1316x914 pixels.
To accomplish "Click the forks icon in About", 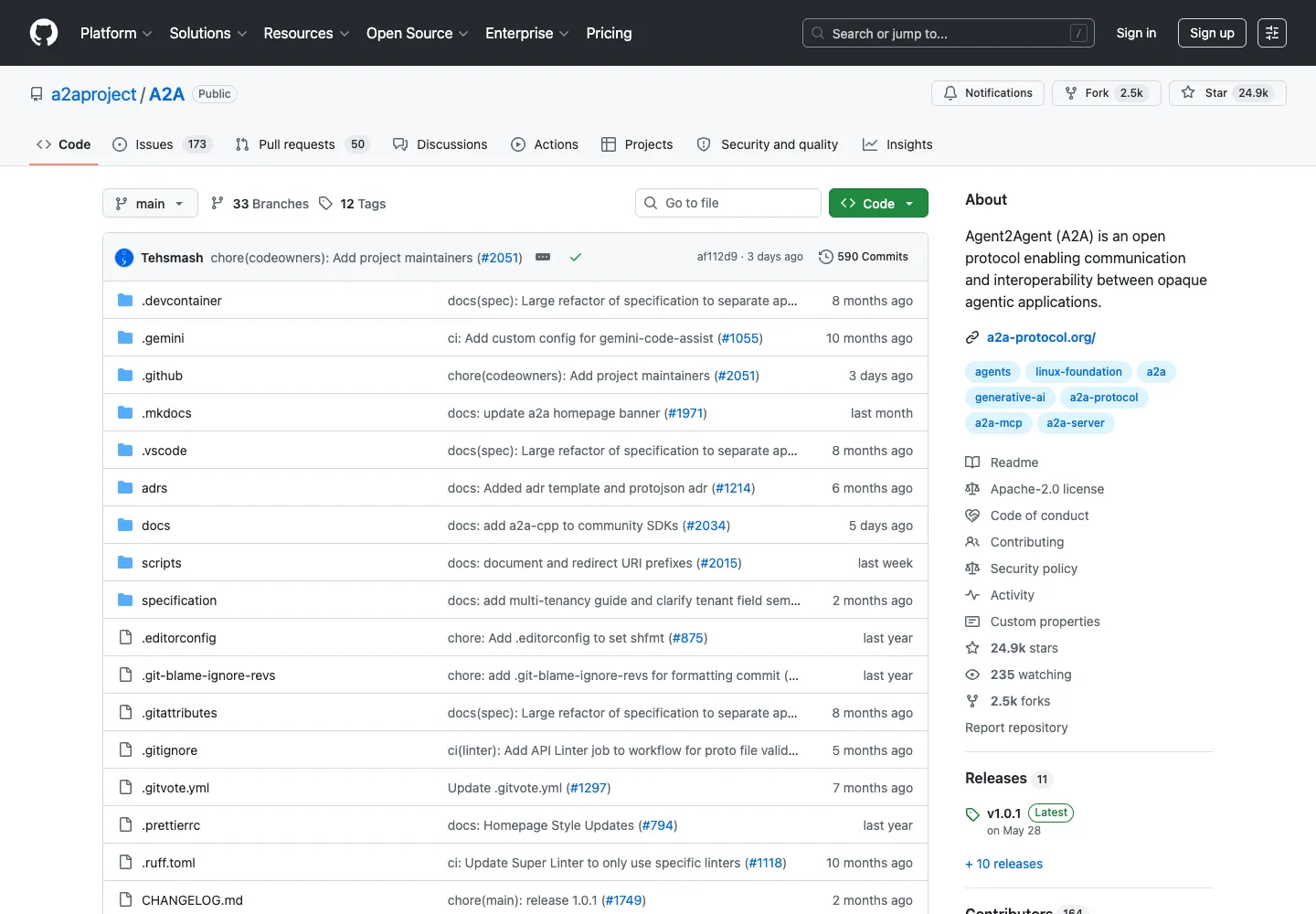I will 972,701.
